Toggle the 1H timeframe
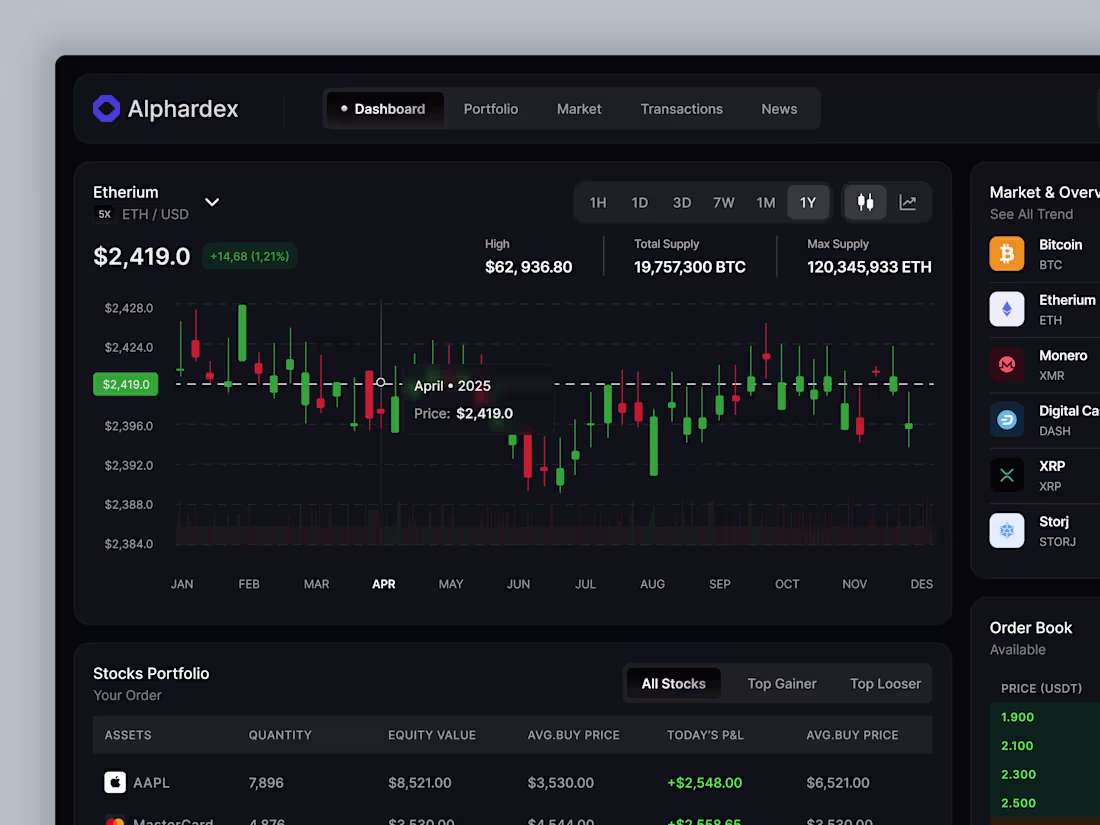This screenshot has width=1100, height=825. click(598, 202)
